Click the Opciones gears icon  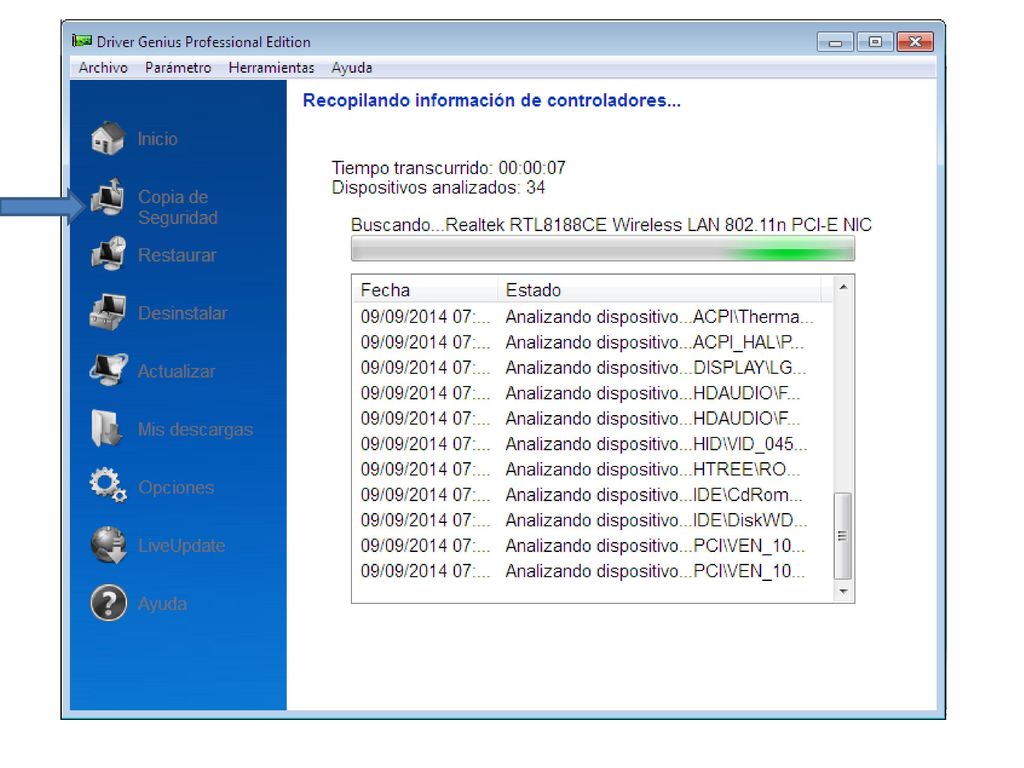108,487
